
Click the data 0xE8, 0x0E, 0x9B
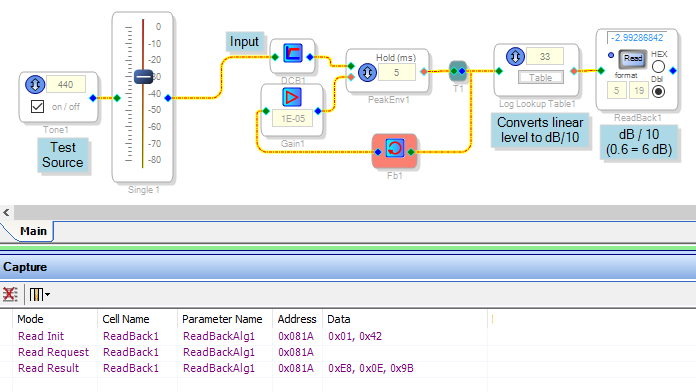[x=371, y=368]
